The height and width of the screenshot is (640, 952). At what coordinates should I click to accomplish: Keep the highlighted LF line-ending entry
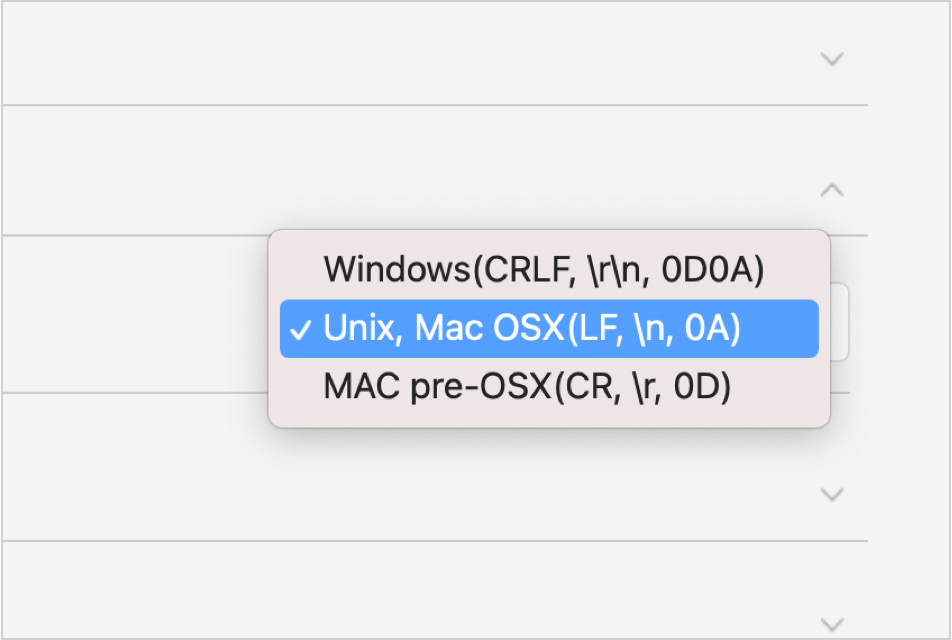click(x=532, y=329)
